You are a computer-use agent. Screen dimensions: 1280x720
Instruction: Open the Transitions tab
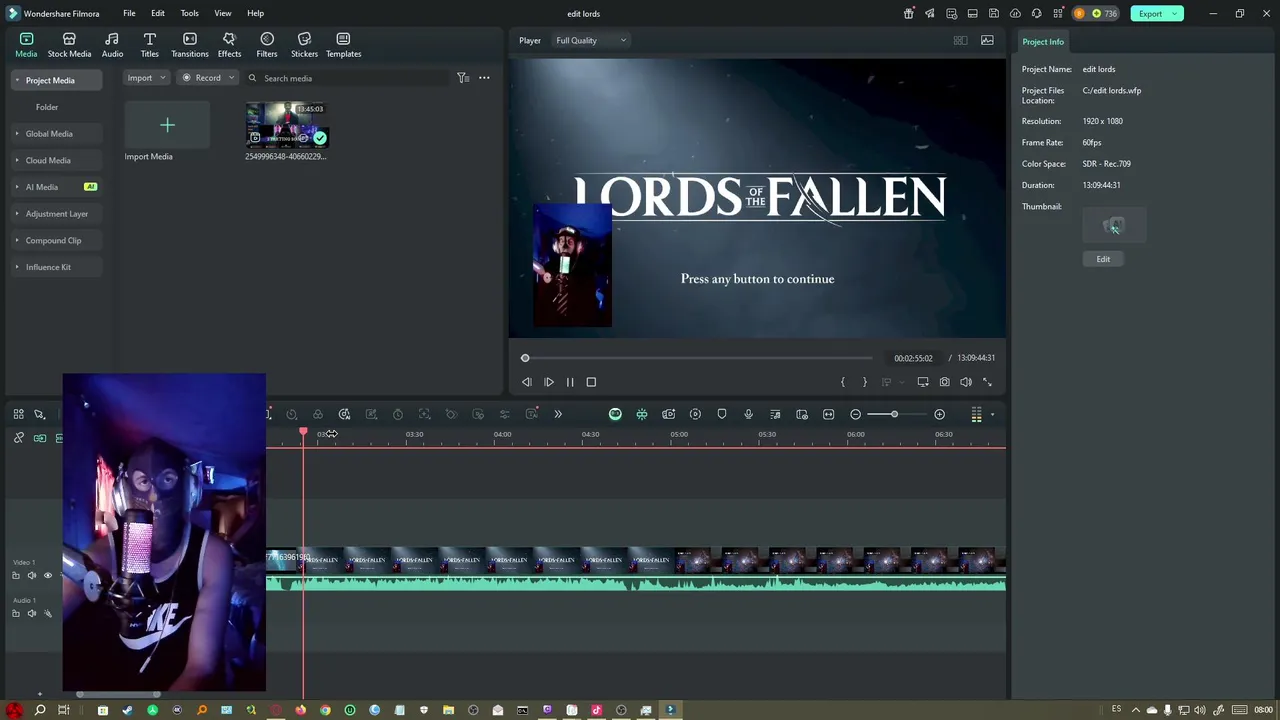click(x=190, y=46)
